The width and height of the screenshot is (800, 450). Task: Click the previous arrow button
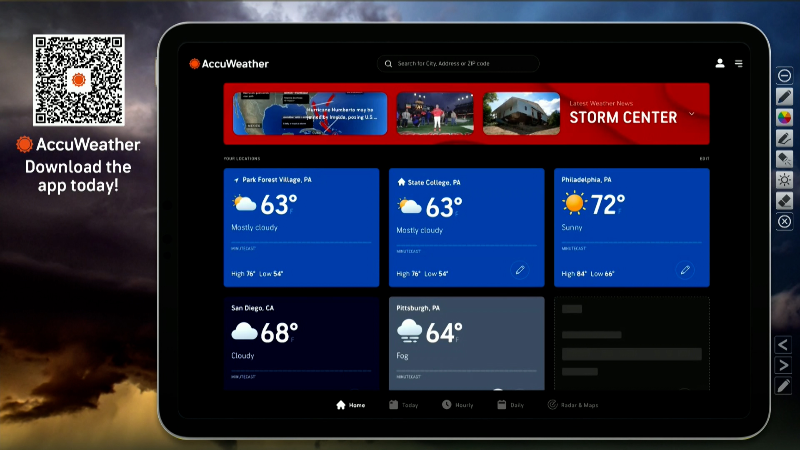(783, 345)
